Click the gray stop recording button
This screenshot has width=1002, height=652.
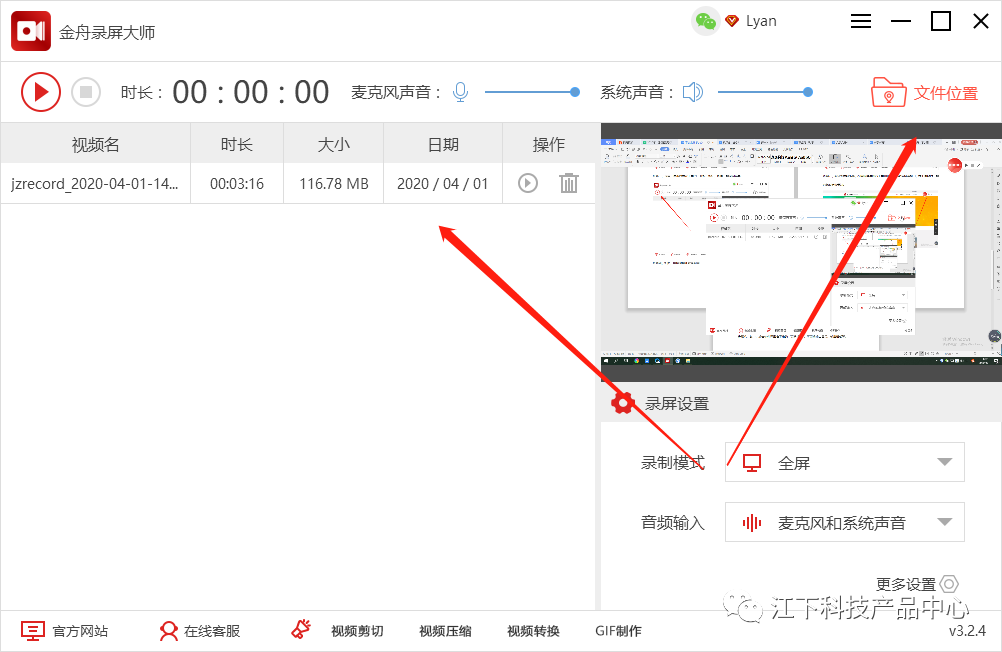pos(86,92)
